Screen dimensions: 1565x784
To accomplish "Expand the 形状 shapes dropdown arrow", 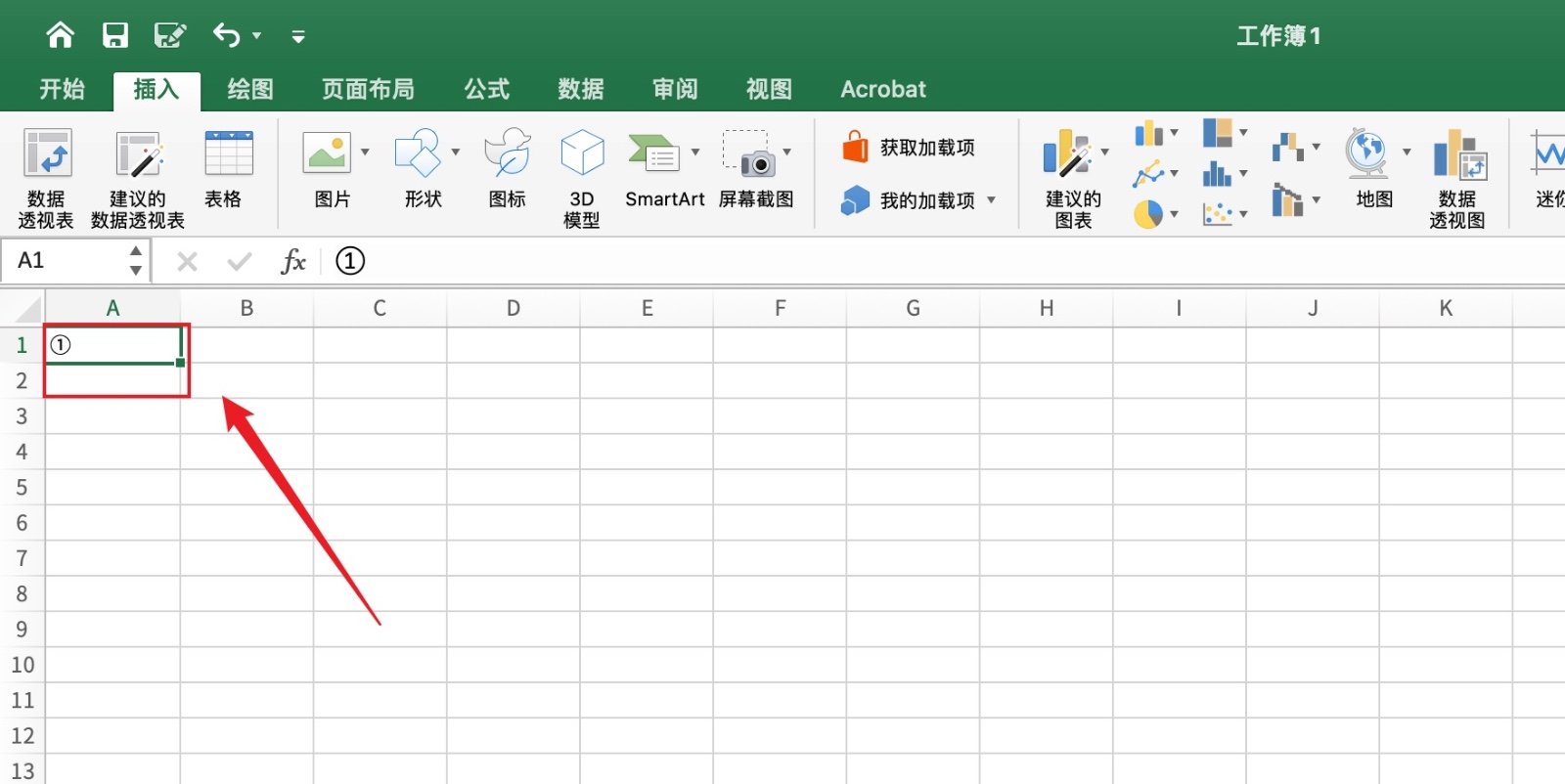I will [456, 152].
